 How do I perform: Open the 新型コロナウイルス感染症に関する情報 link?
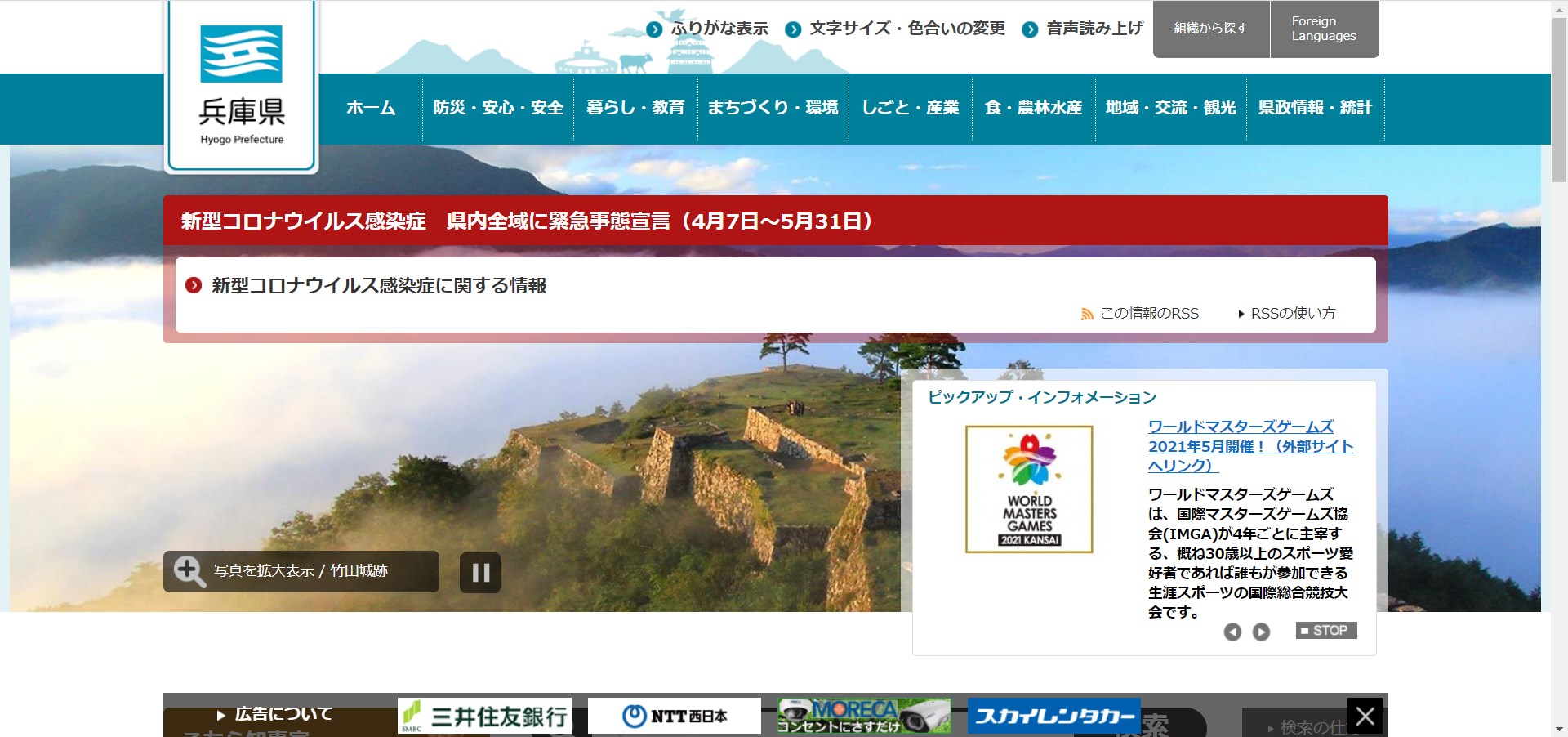click(x=380, y=287)
